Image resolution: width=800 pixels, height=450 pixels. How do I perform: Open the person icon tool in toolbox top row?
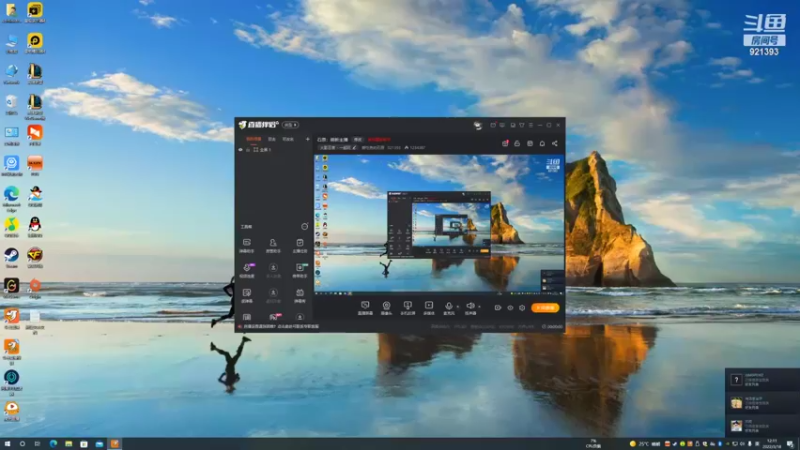click(x=273, y=245)
